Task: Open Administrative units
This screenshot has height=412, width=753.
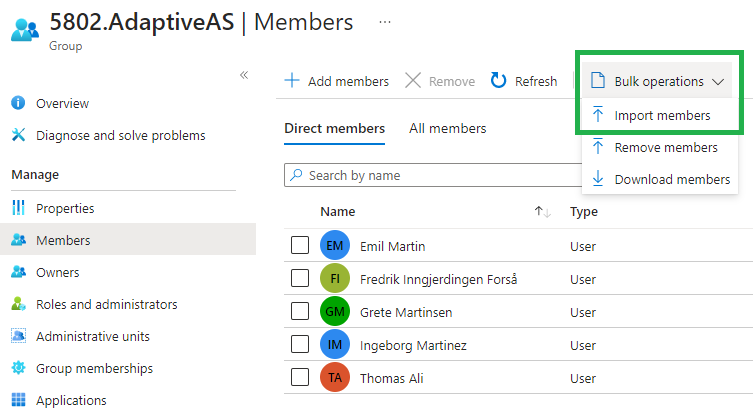Action: point(93,336)
